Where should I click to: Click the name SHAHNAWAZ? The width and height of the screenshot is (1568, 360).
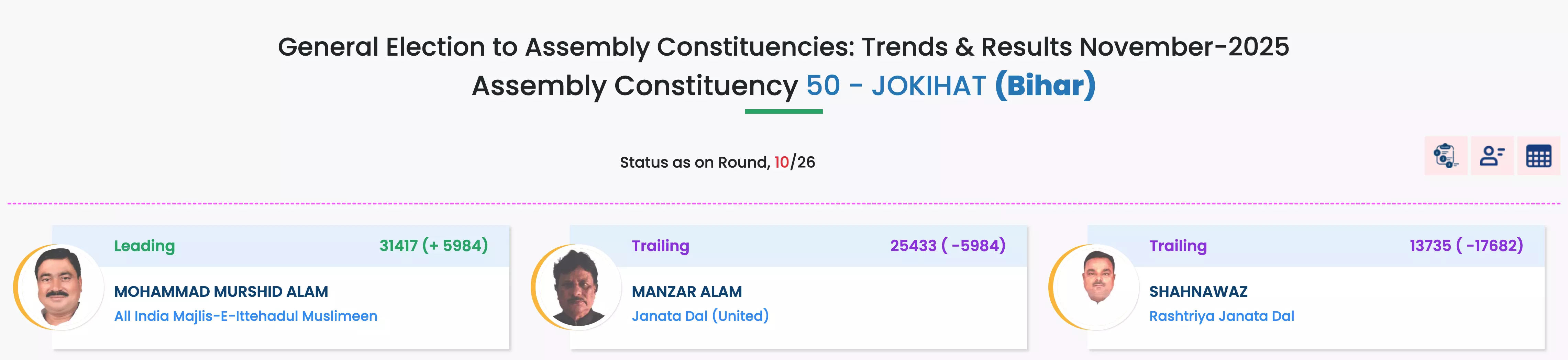tap(1198, 291)
